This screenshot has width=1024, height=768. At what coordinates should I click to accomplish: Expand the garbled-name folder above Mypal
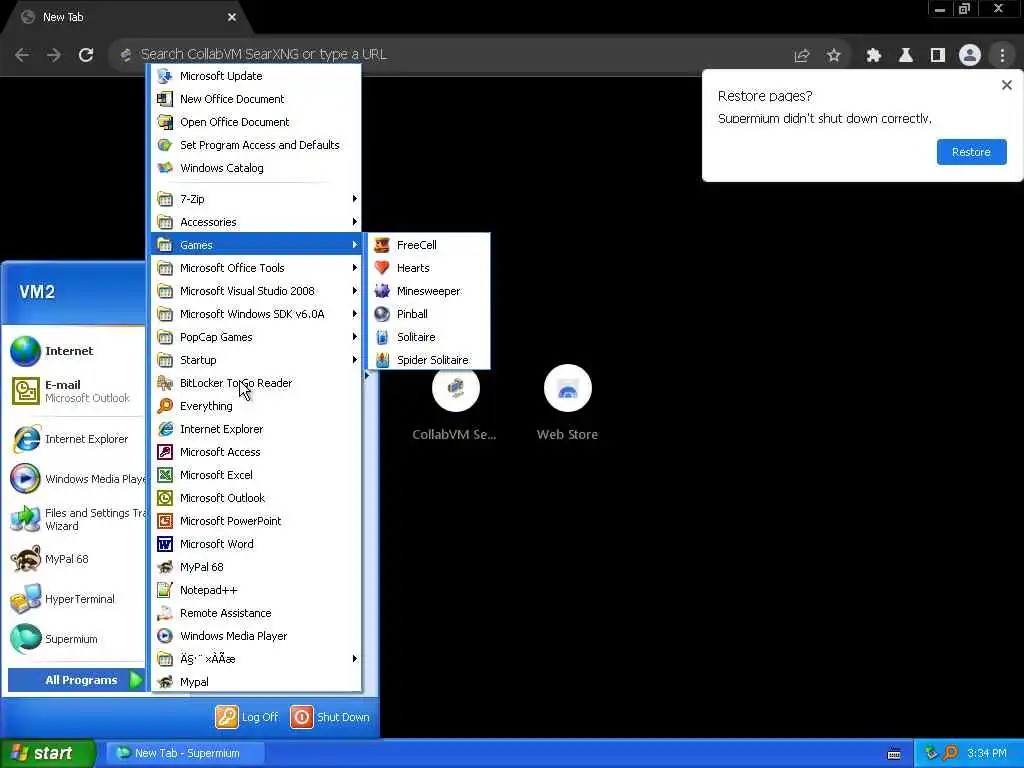pos(256,658)
